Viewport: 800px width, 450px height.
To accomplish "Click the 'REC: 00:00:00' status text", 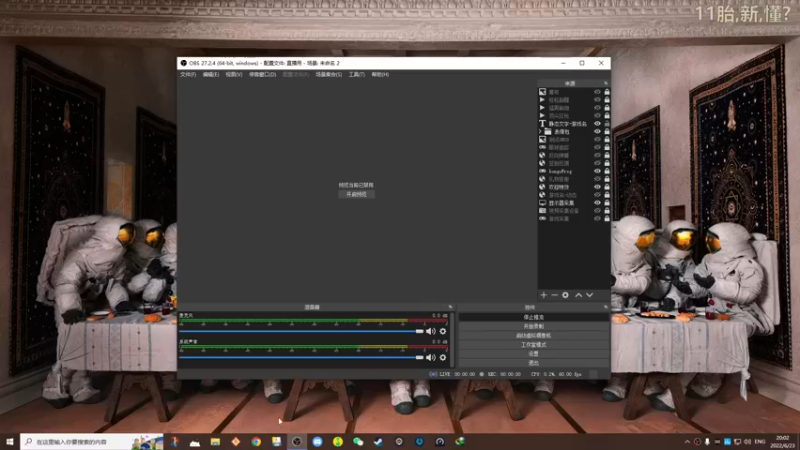I will (x=504, y=374).
